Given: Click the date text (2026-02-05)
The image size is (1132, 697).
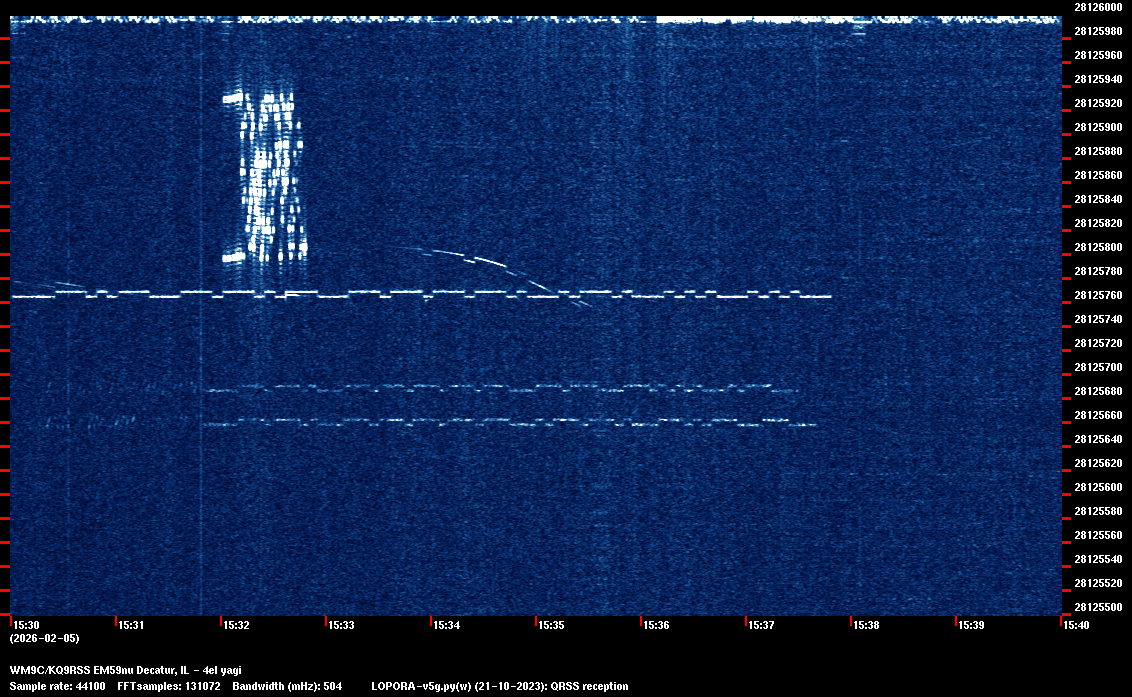Looking at the screenshot, I should [x=45, y=638].
